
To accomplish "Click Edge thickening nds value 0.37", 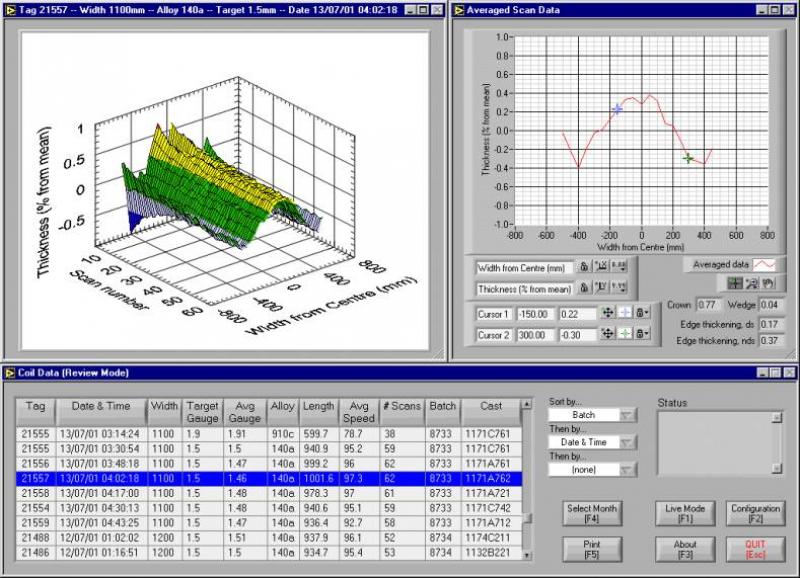I will [770, 340].
